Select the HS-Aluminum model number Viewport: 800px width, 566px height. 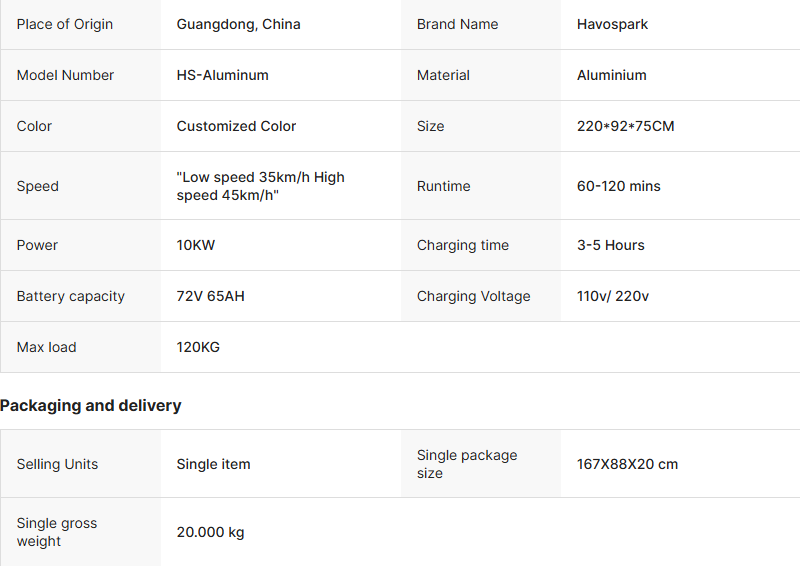pyautogui.click(x=222, y=75)
